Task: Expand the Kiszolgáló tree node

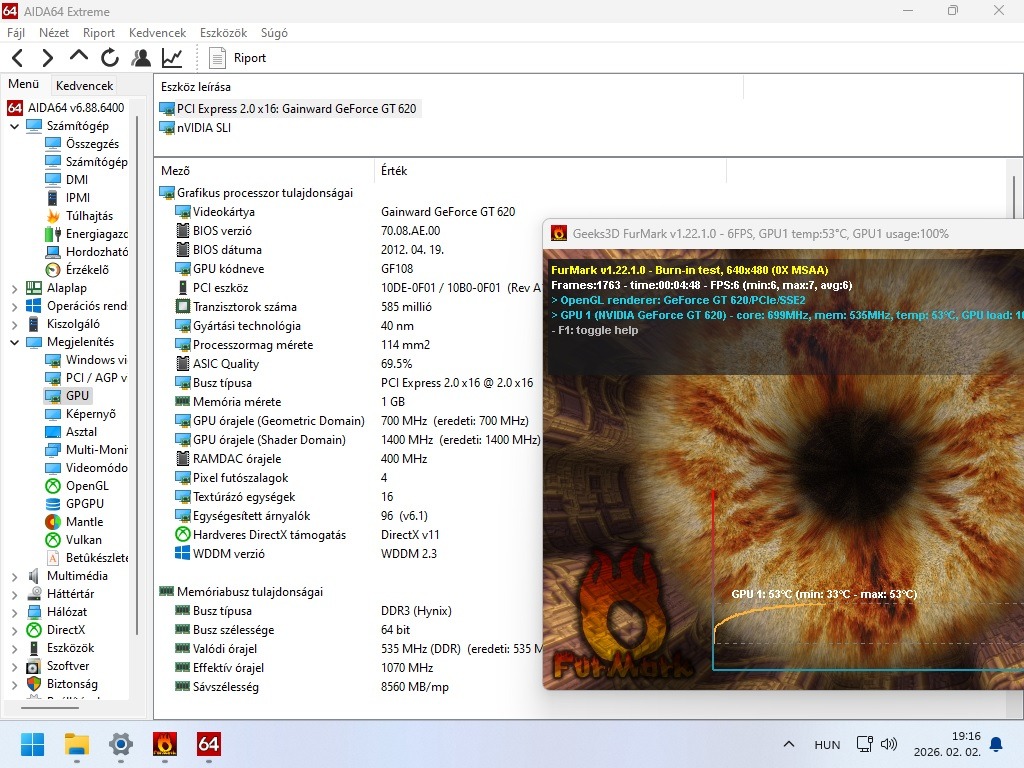Action: 14,324
